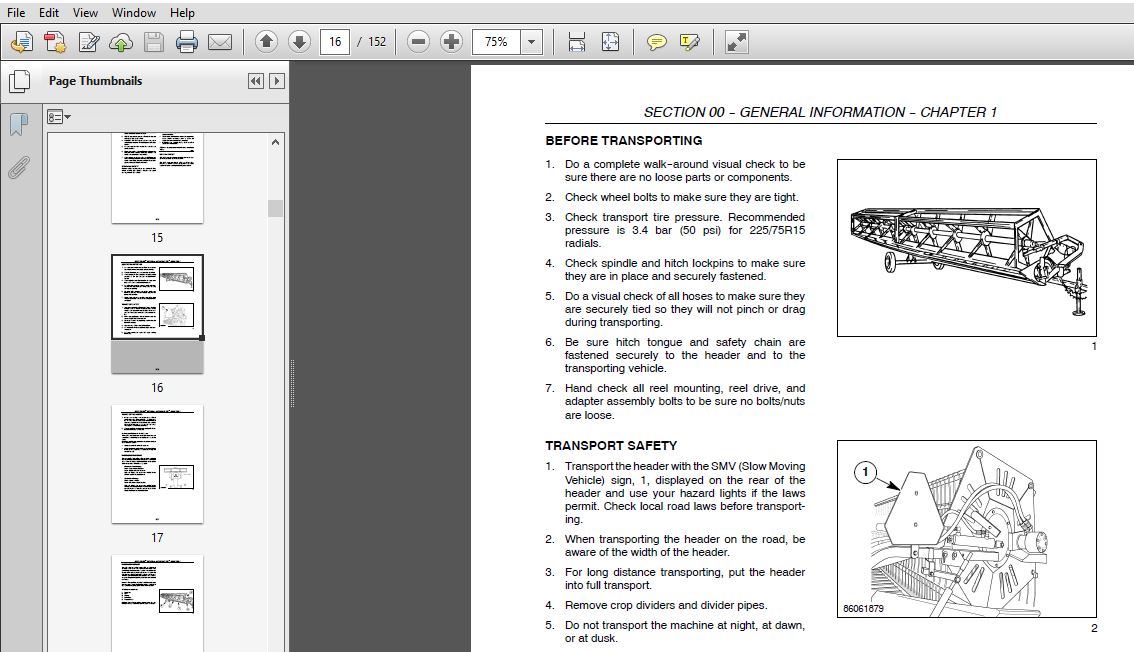Click the thumbnail panel scrollbar thumb
1134x652 pixels.
[x=275, y=208]
